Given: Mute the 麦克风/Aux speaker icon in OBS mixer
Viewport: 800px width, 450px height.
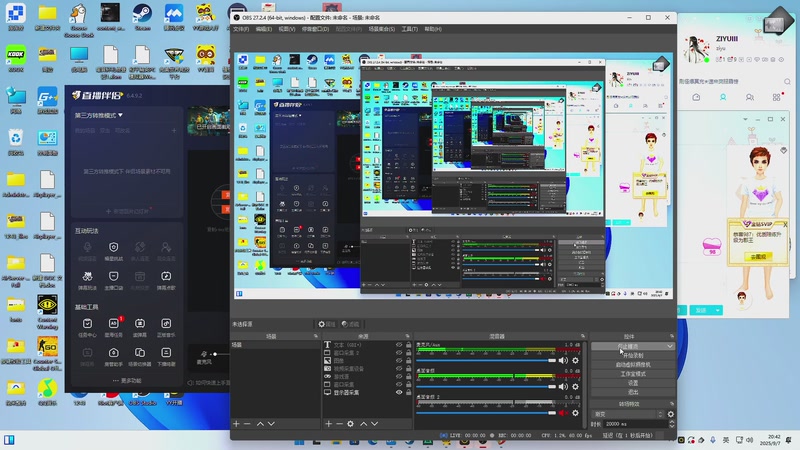Looking at the screenshot, I should pos(563,360).
